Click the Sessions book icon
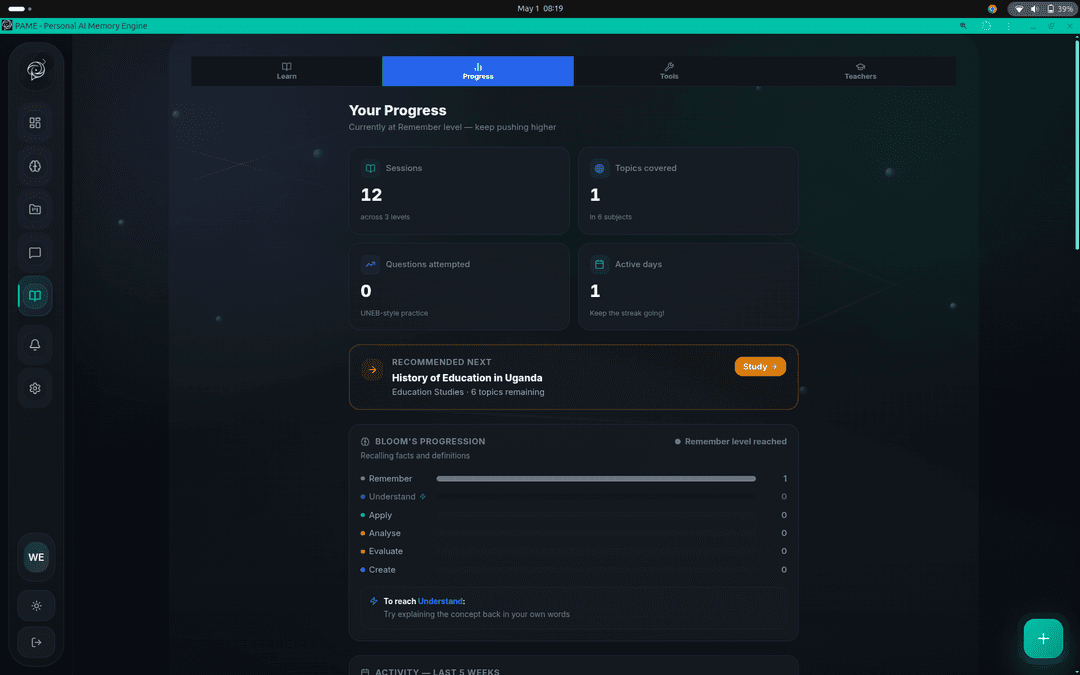The width and height of the screenshot is (1080, 675). click(x=370, y=168)
